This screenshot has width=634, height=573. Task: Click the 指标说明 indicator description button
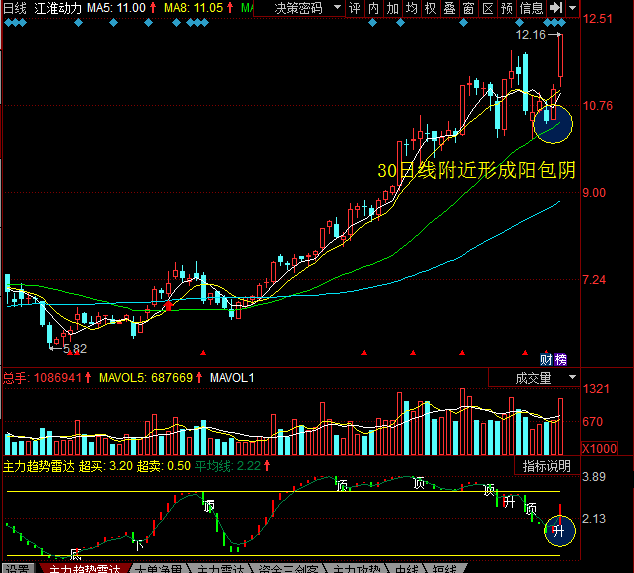click(547, 466)
